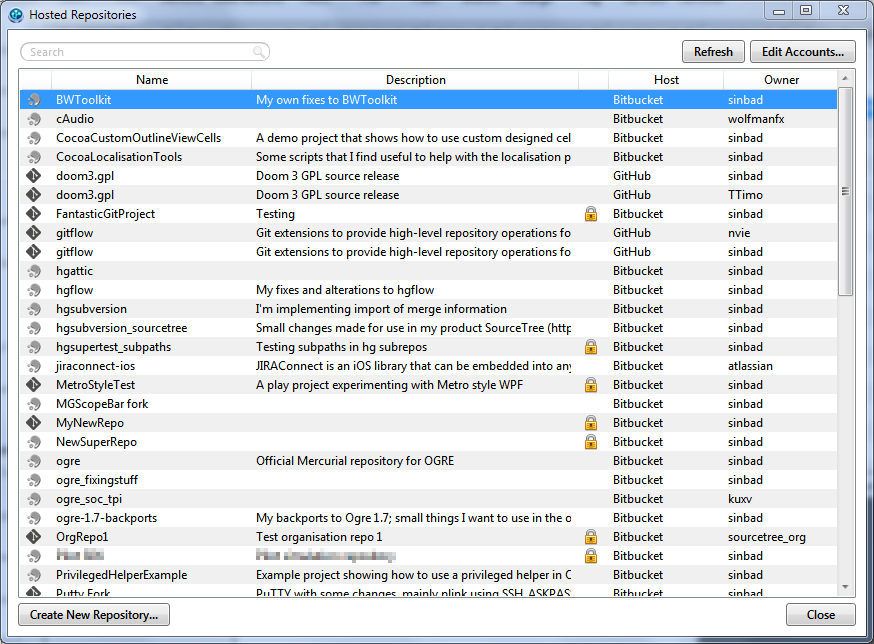Click owner name kuxv
Screen dimensions: 874x644
(740, 499)
